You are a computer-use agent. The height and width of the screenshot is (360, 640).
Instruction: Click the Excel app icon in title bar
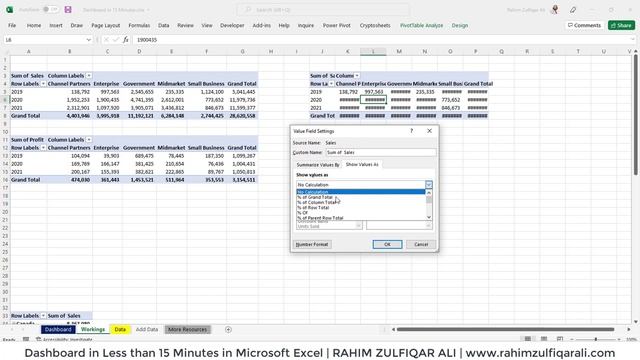9,9
